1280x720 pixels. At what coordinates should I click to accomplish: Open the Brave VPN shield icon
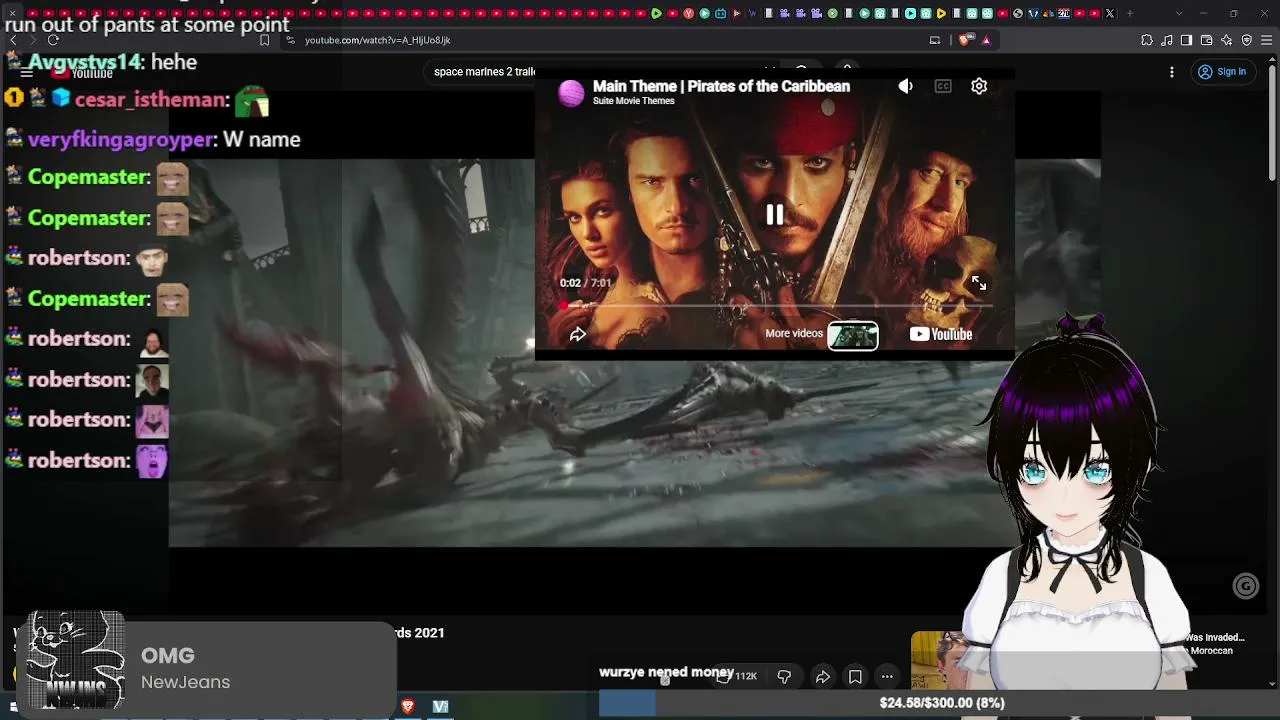click(x=1246, y=40)
